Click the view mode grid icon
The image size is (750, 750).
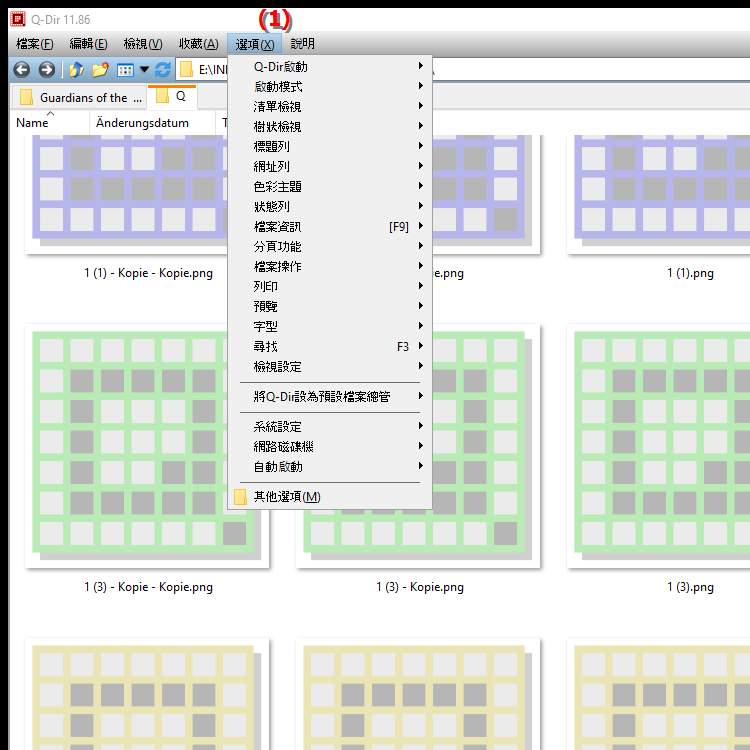[125, 70]
